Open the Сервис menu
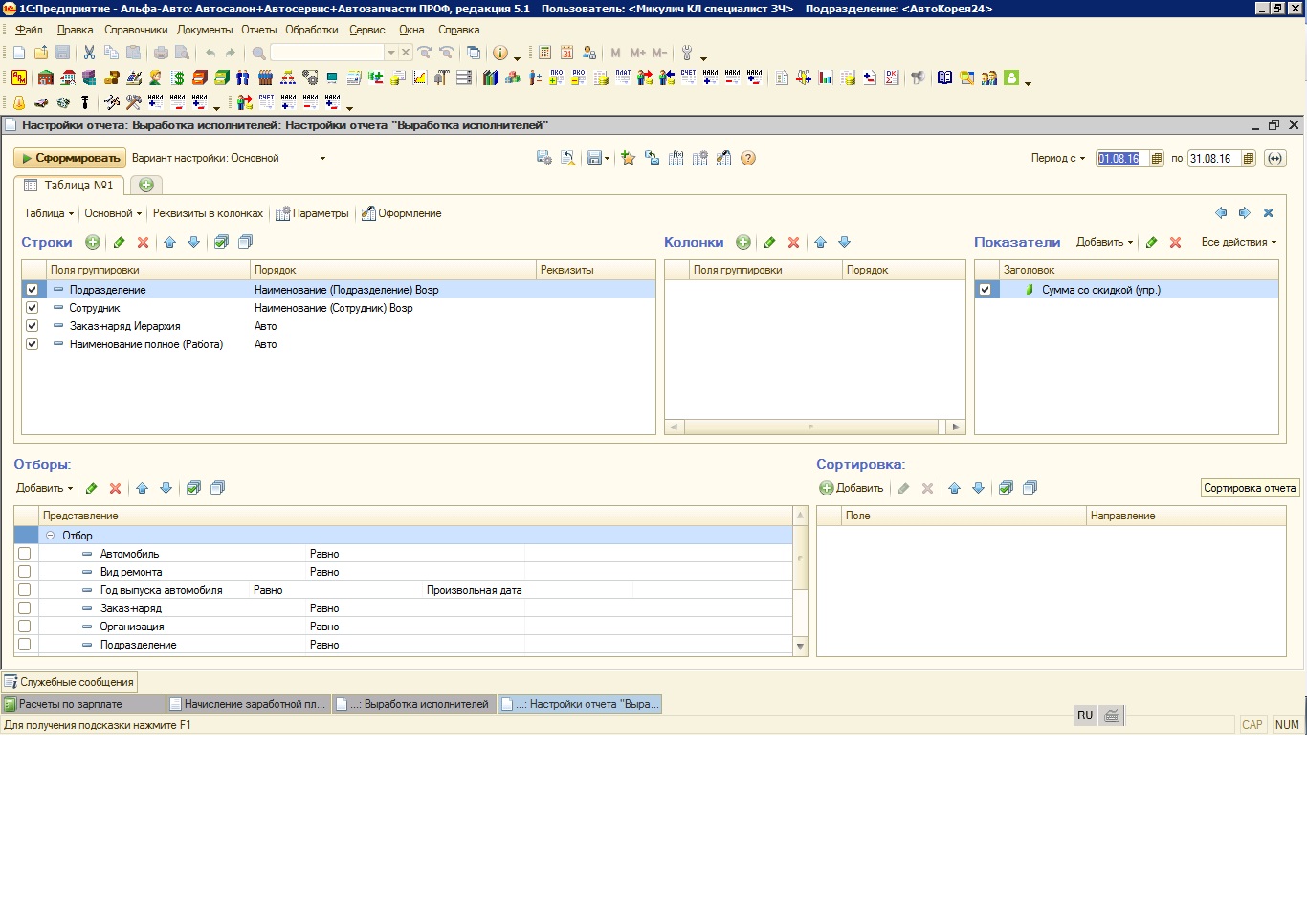Viewport: 1307px width, 924px height. click(367, 30)
